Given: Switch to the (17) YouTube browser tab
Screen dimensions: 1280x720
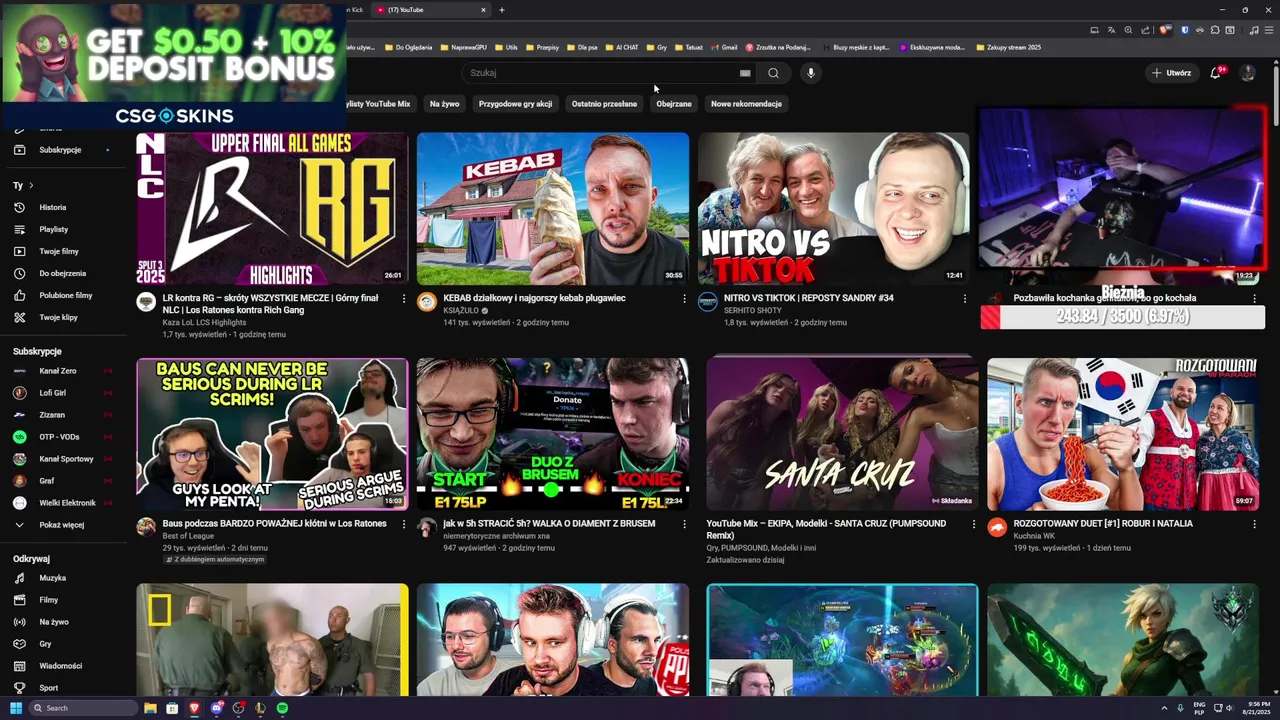Looking at the screenshot, I should coord(430,10).
